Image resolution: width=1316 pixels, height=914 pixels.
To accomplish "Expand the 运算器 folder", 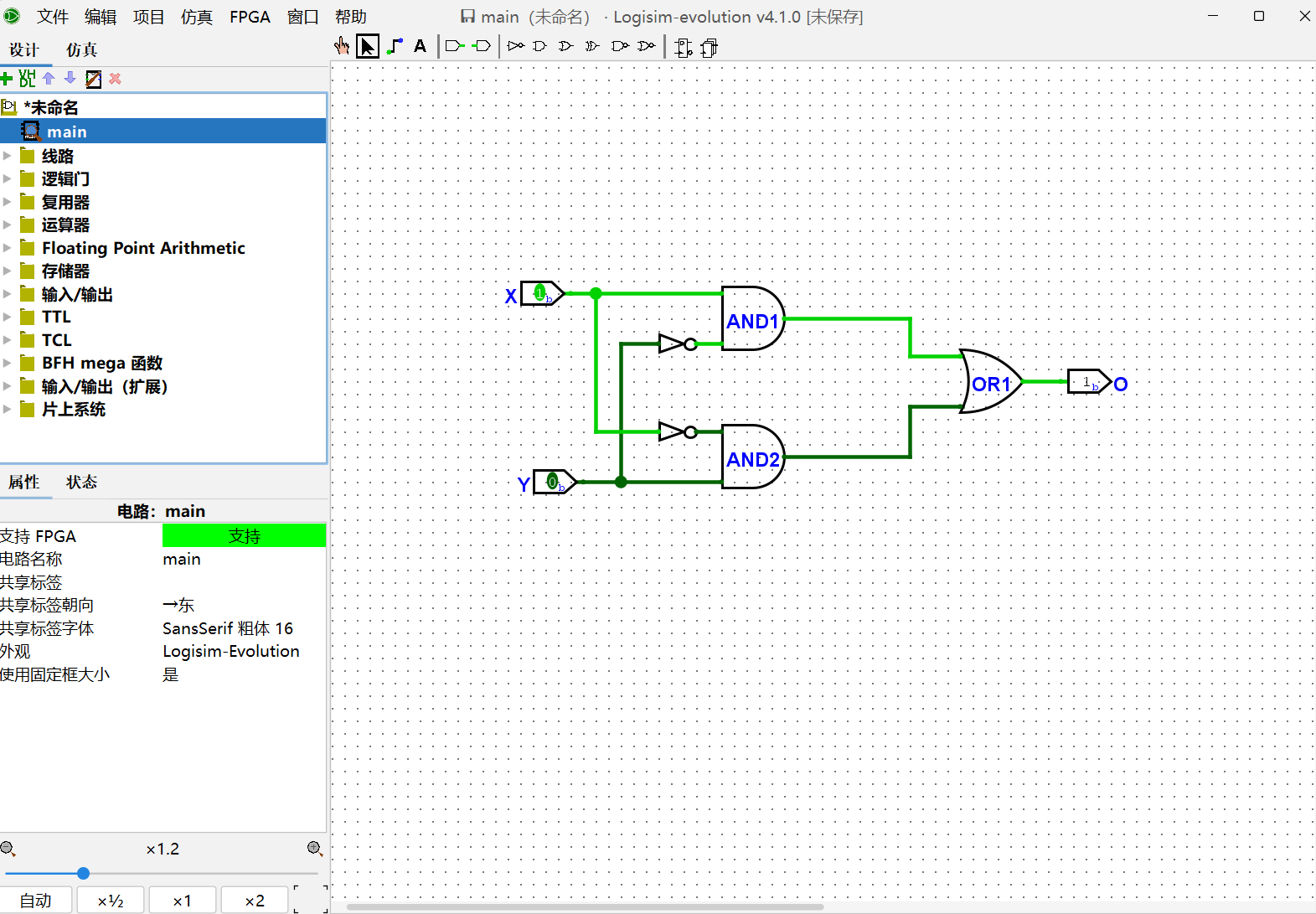I will 8,225.
